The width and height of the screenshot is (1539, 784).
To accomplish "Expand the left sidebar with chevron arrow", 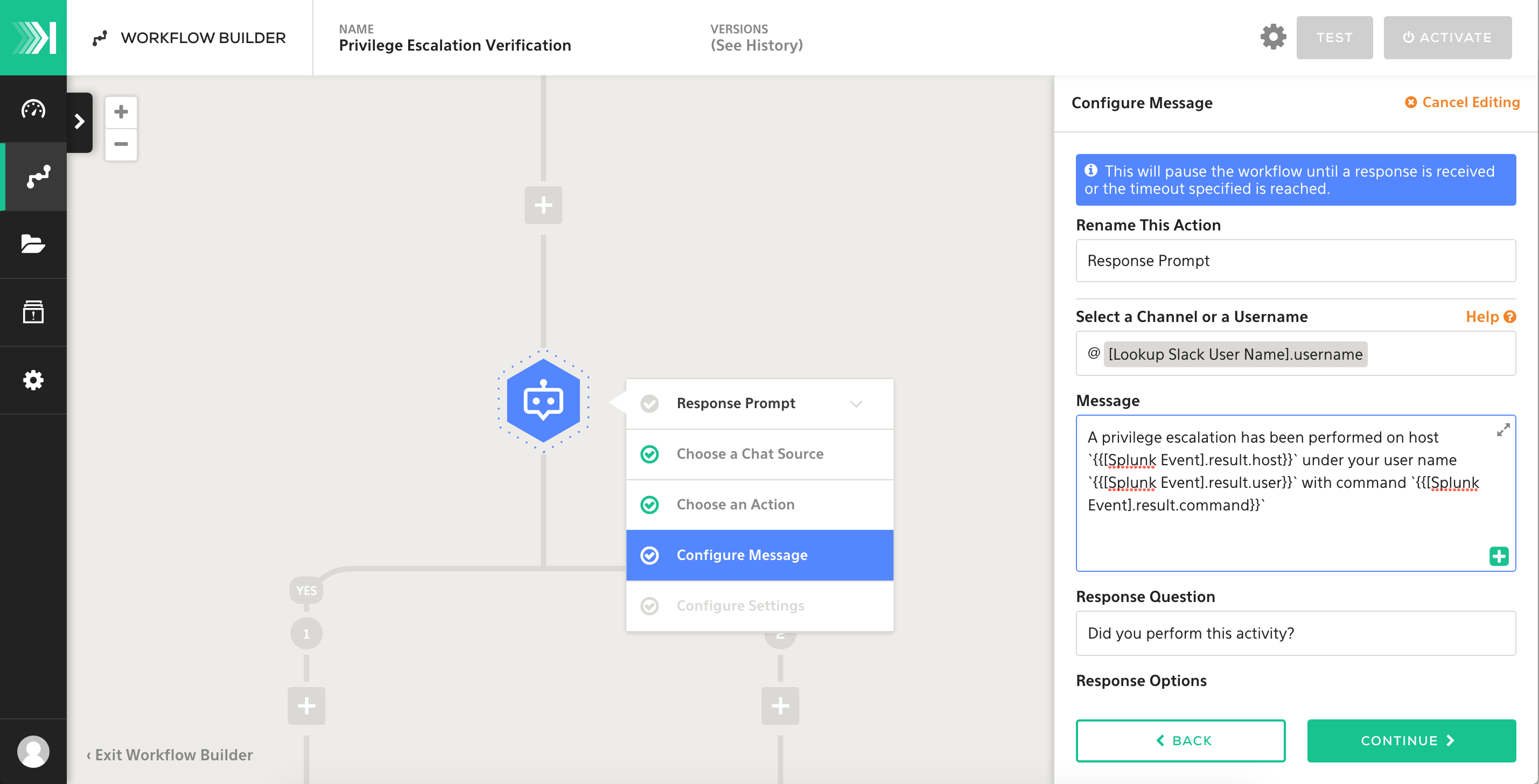I will tap(80, 122).
